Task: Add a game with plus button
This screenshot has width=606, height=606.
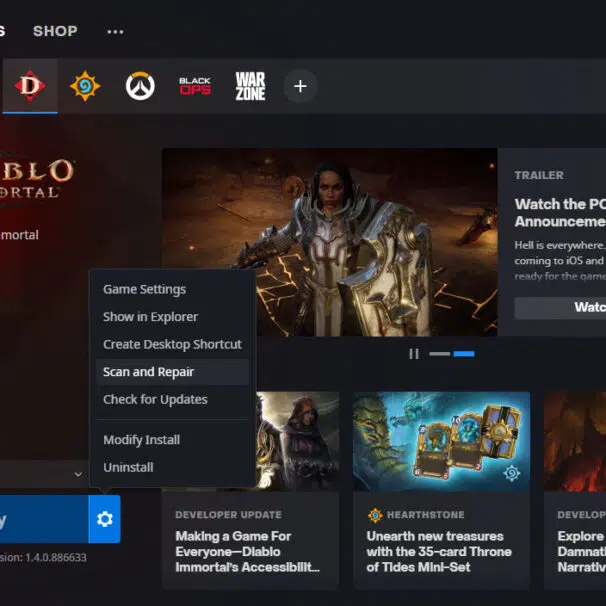Action: (x=300, y=86)
